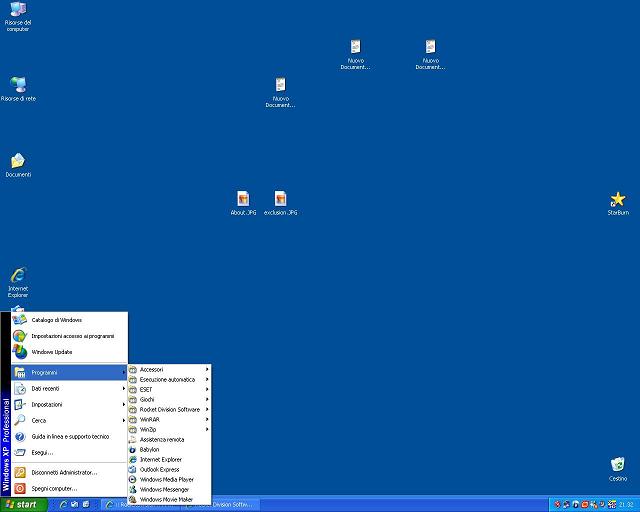Open the WinZip program group folder icon
This screenshot has width=640, height=512.
[133, 430]
